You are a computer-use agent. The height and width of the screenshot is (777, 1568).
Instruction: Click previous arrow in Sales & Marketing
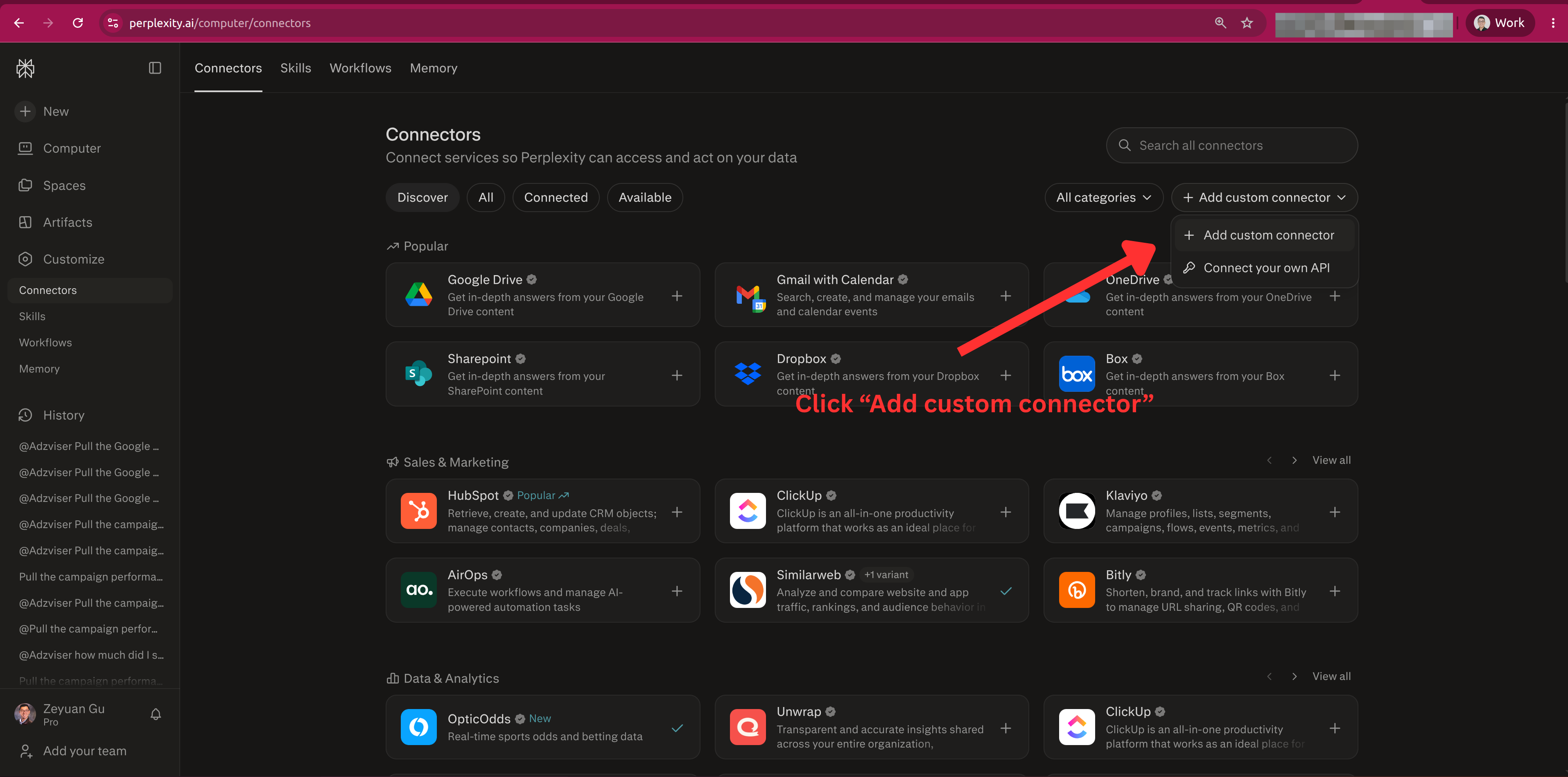pos(1269,461)
